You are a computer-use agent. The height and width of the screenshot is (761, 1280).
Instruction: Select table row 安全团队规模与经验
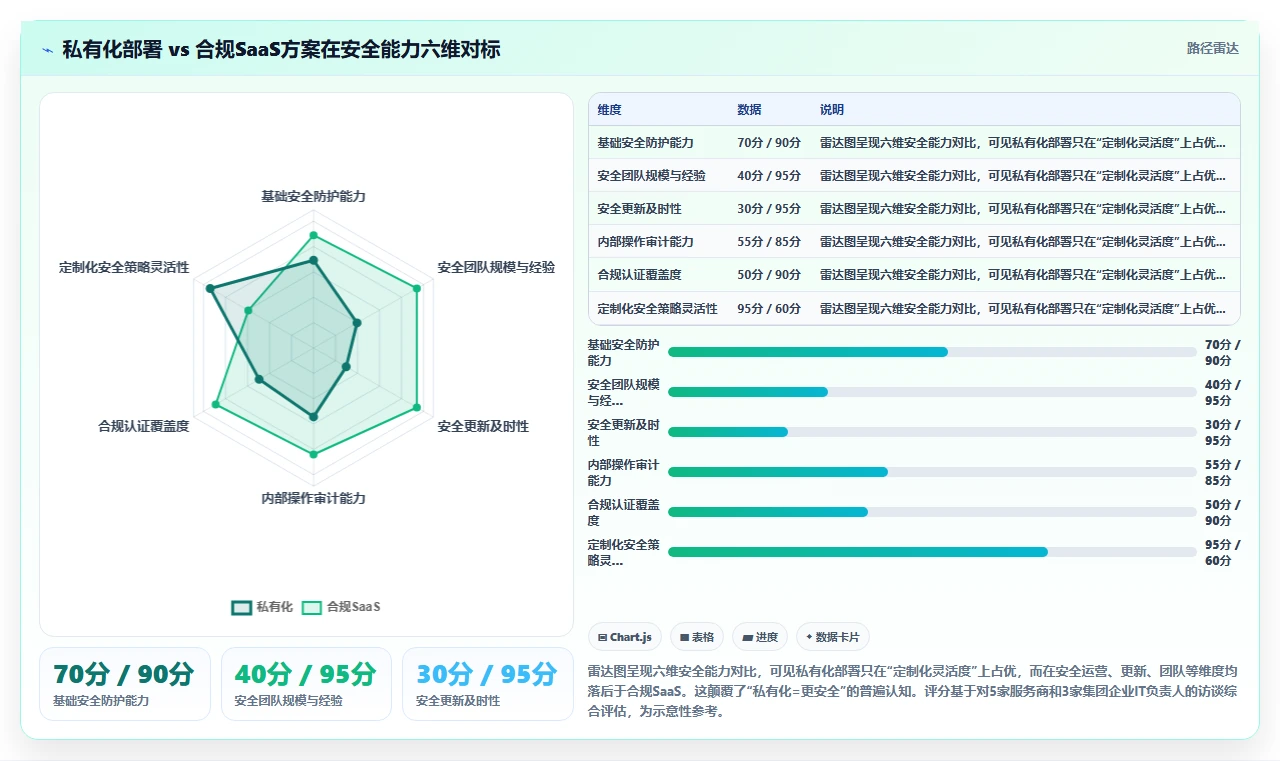(914, 175)
